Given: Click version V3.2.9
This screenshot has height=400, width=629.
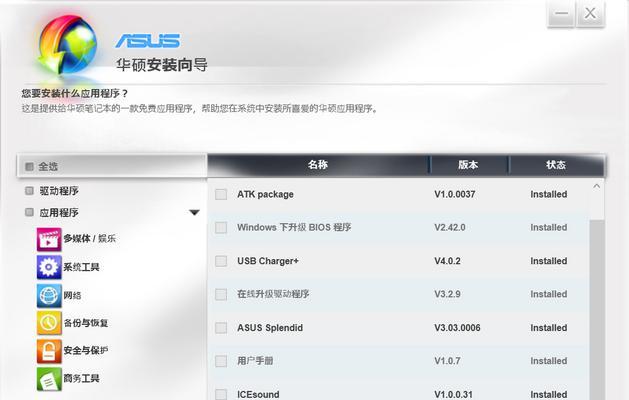Looking at the screenshot, I should click(x=447, y=294).
